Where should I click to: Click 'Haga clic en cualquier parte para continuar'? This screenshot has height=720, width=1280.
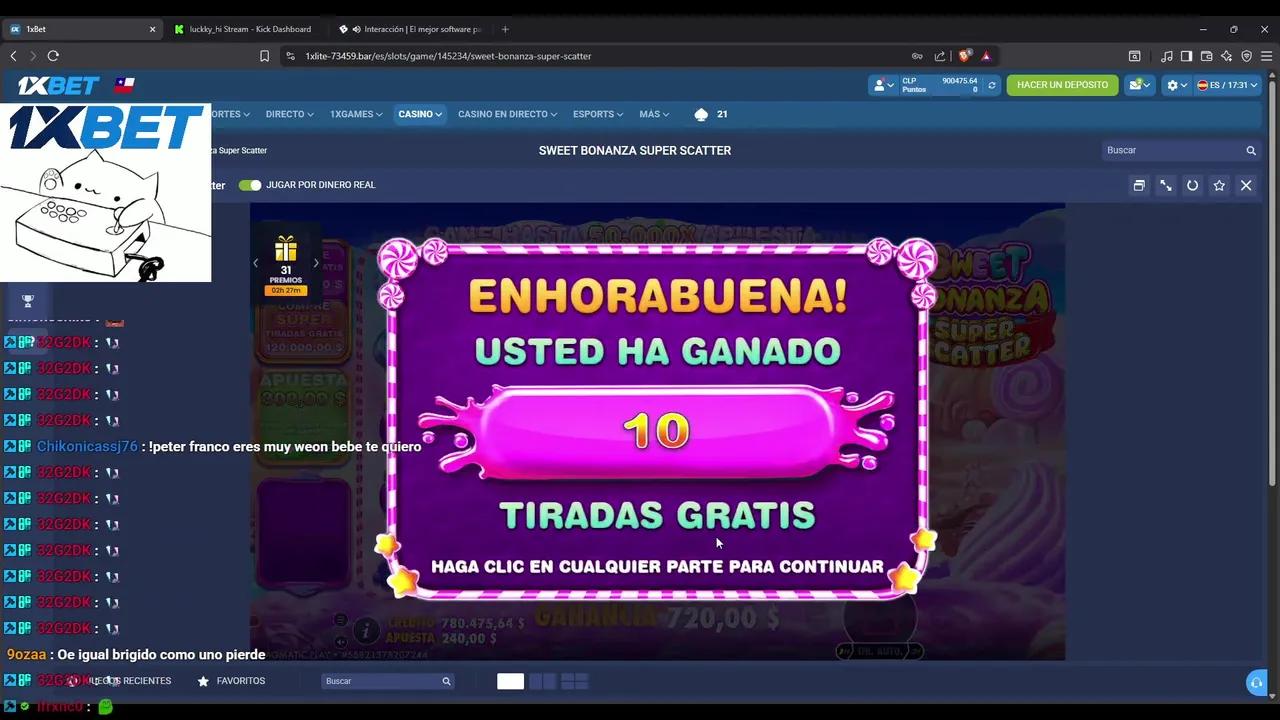[x=657, y=566]
